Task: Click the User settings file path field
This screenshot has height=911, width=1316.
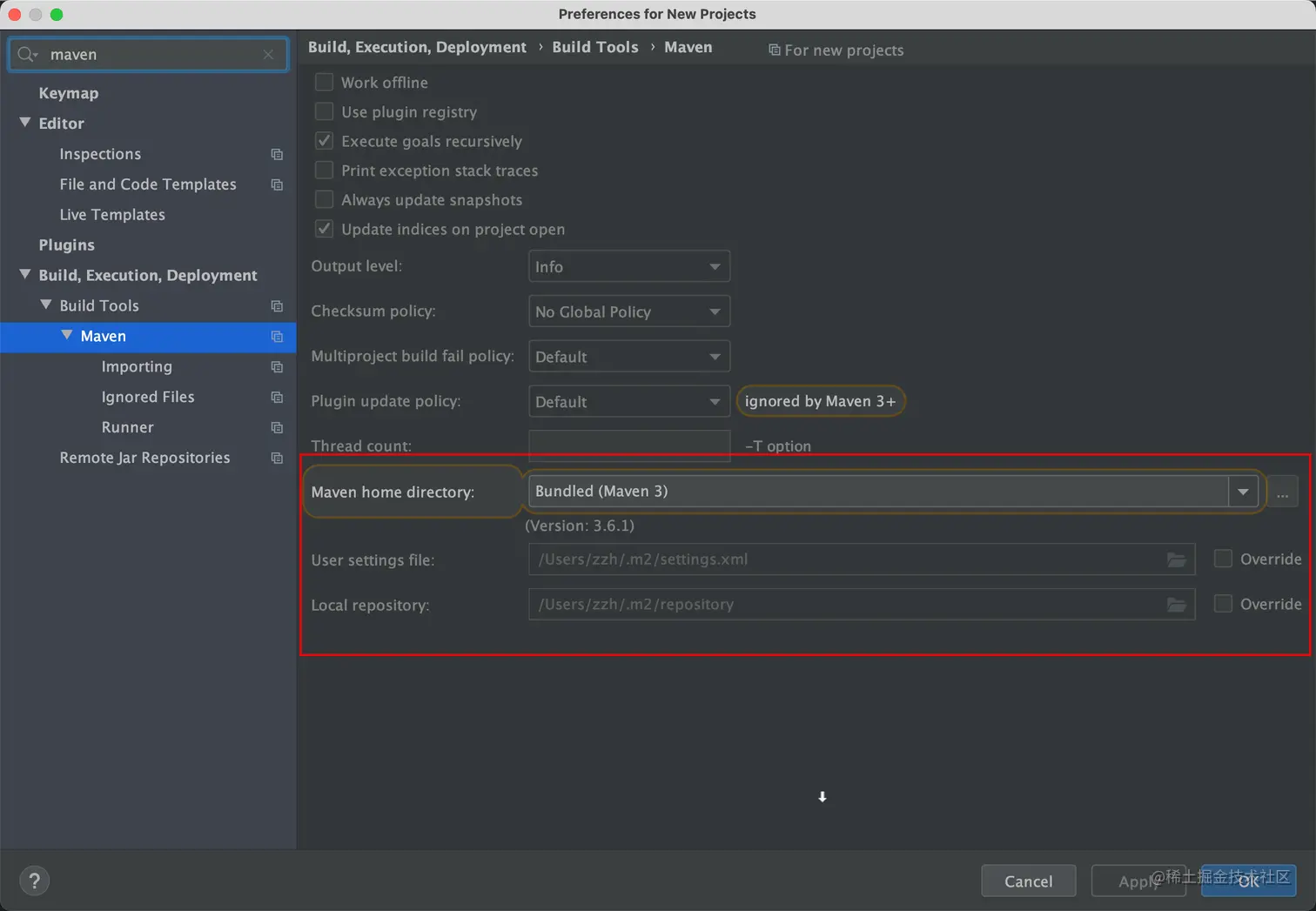Action: click(862, 559)
